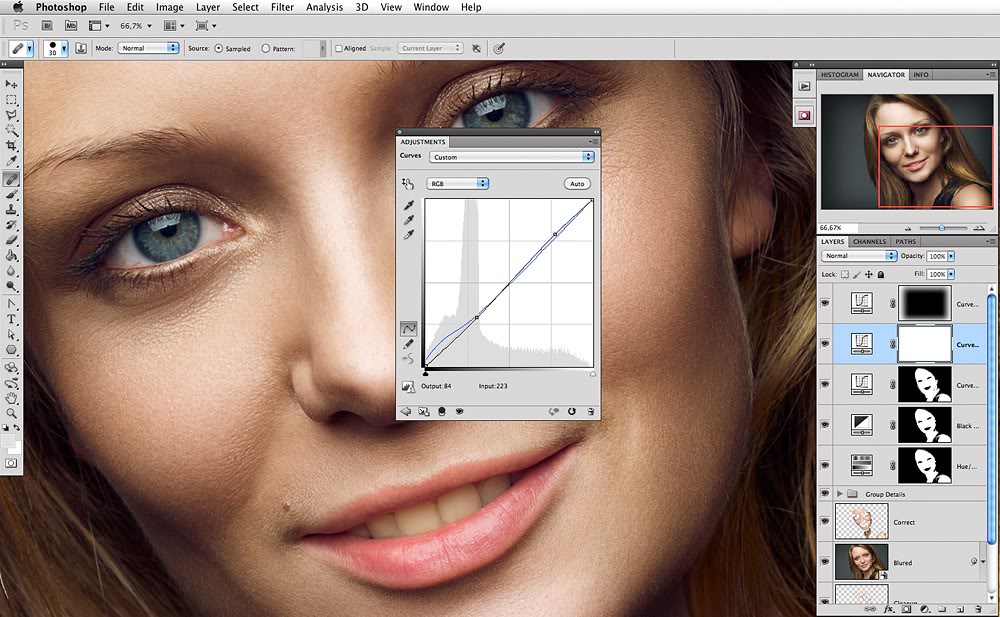This screenshot has width=1000, height=617.
Task: Click the Auto button in Curves
Action: click(x=576, y=184)
